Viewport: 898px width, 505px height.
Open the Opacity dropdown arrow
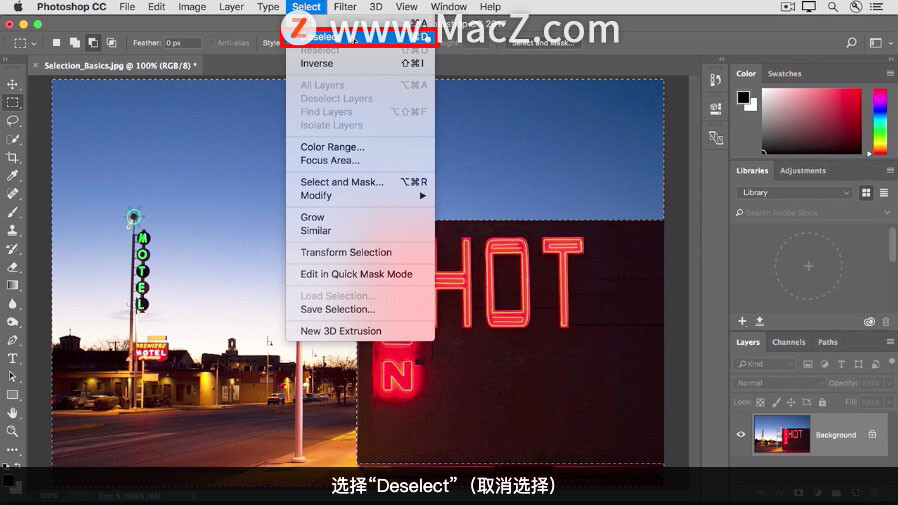889,383
